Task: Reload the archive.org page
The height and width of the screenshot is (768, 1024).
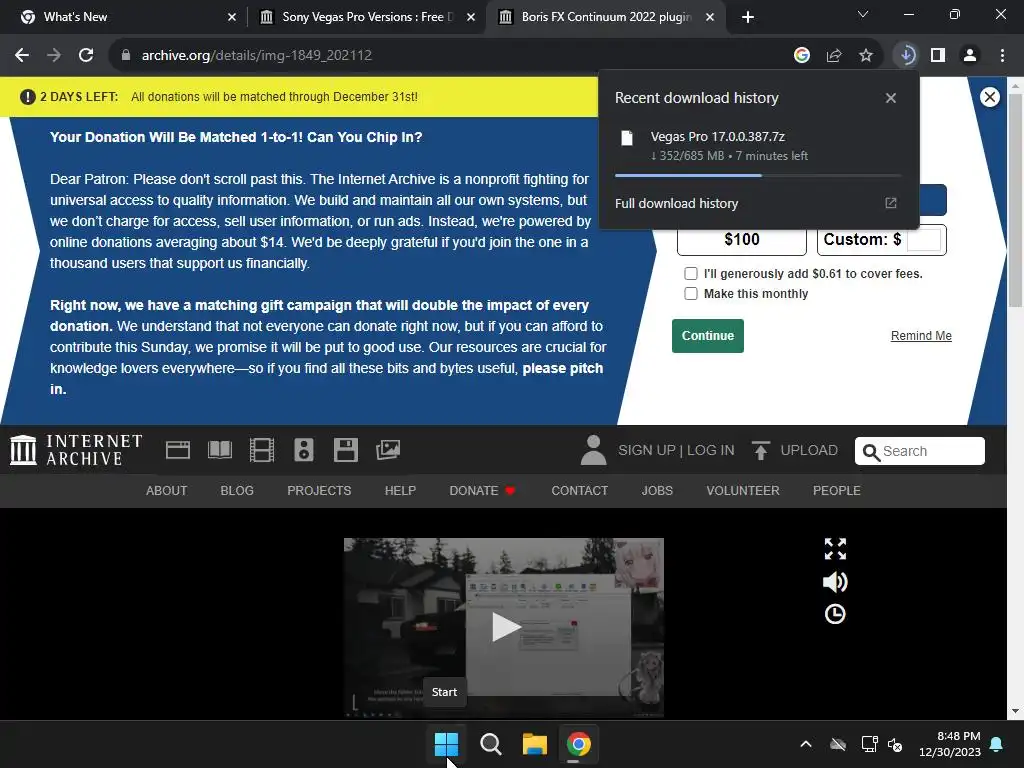Action: (x=86, y=56)
